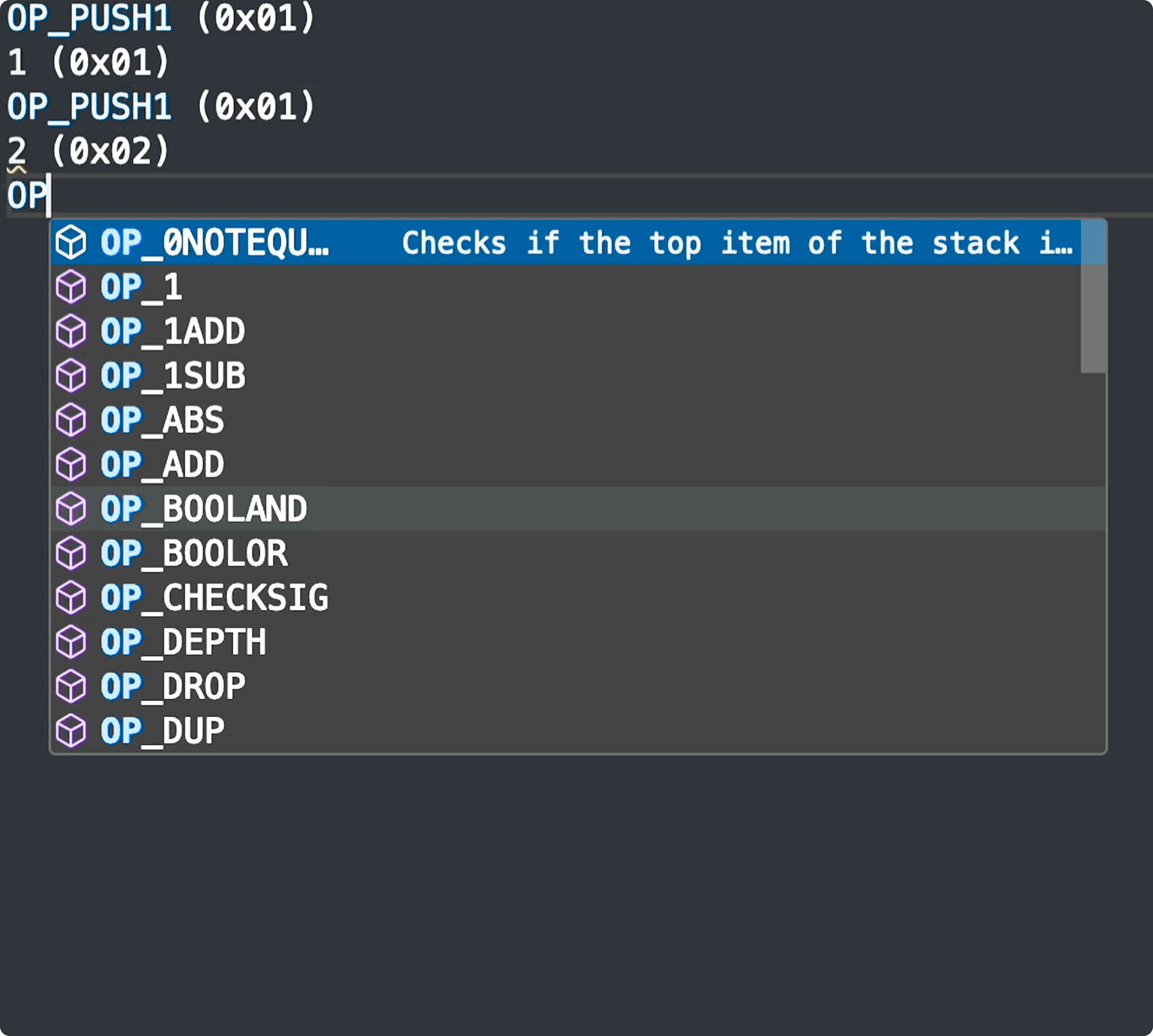This screenshot has height=1036, width=1153.
Task: Read the description text for OP_0NOTEQUAL
Action: 736,243
